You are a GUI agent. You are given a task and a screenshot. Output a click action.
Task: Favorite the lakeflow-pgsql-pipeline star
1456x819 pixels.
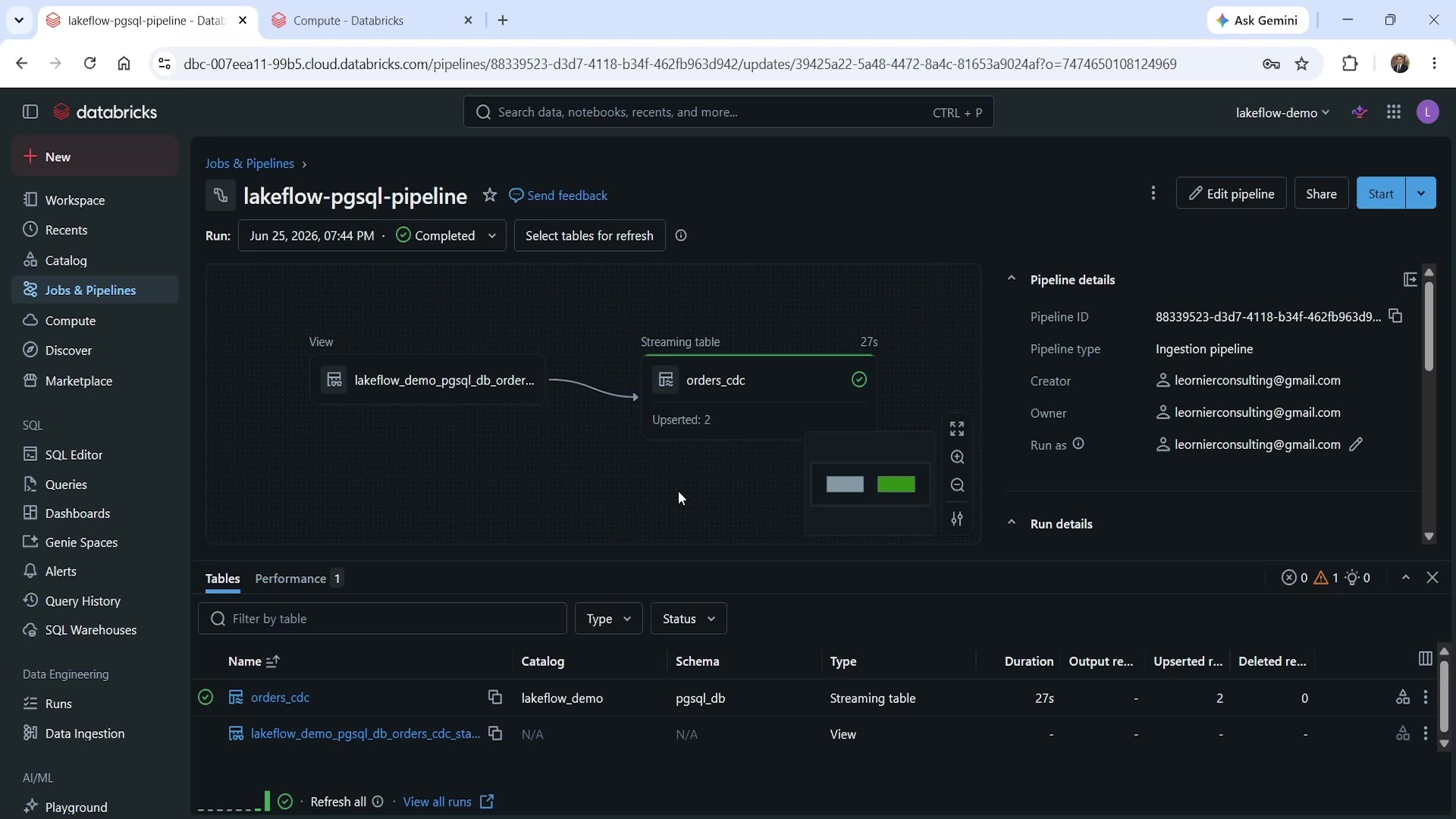pos(490,196)
